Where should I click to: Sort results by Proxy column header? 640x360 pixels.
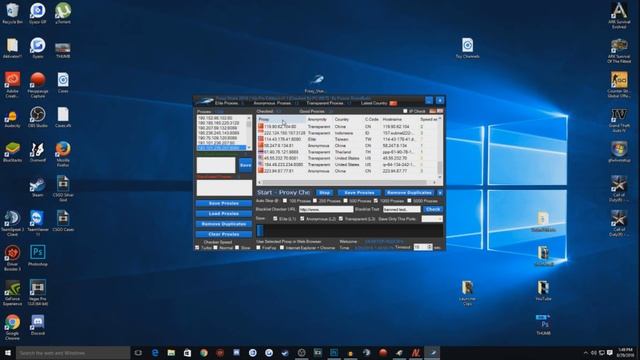[x=281, y=120]
